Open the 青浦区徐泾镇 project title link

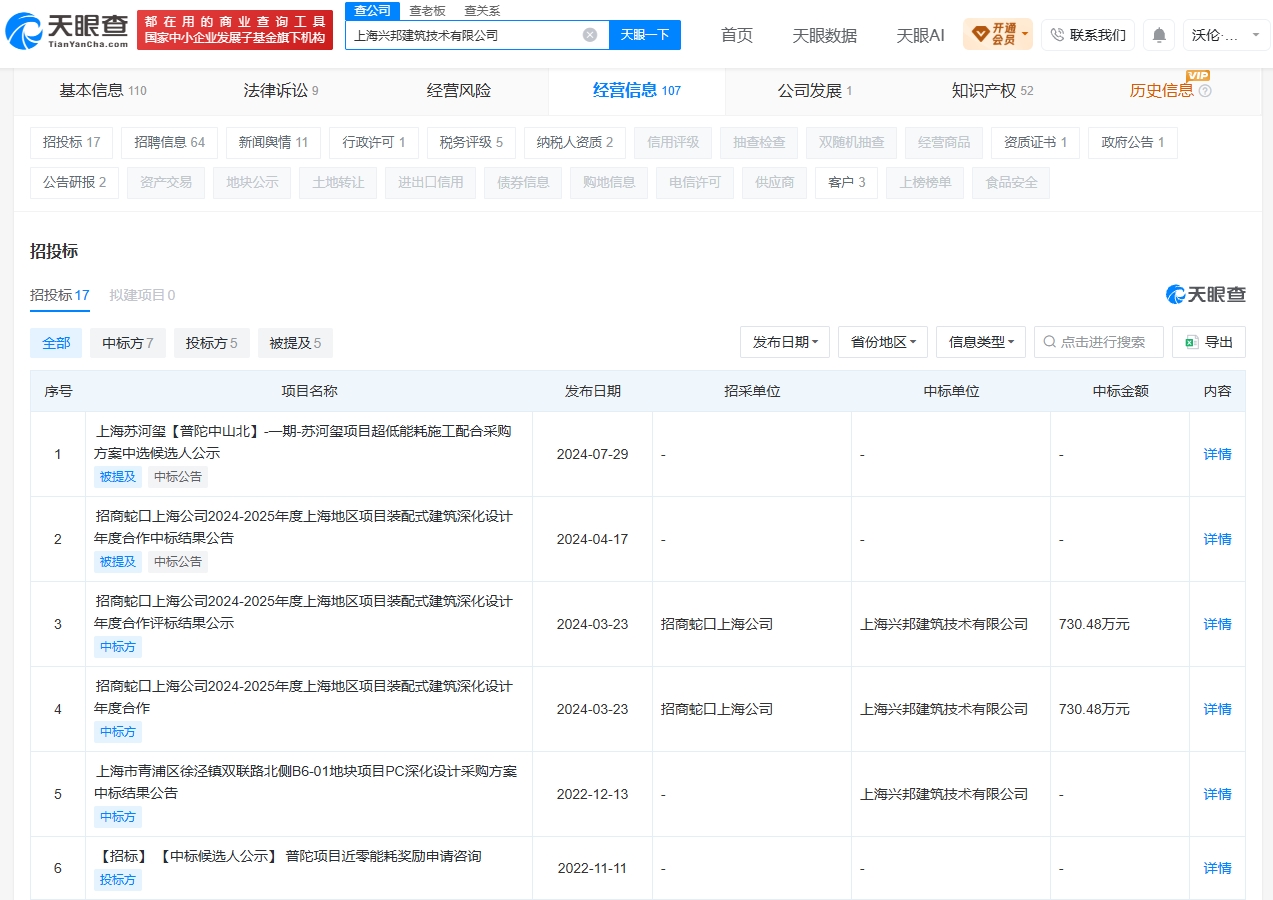[x=305, y=782]
